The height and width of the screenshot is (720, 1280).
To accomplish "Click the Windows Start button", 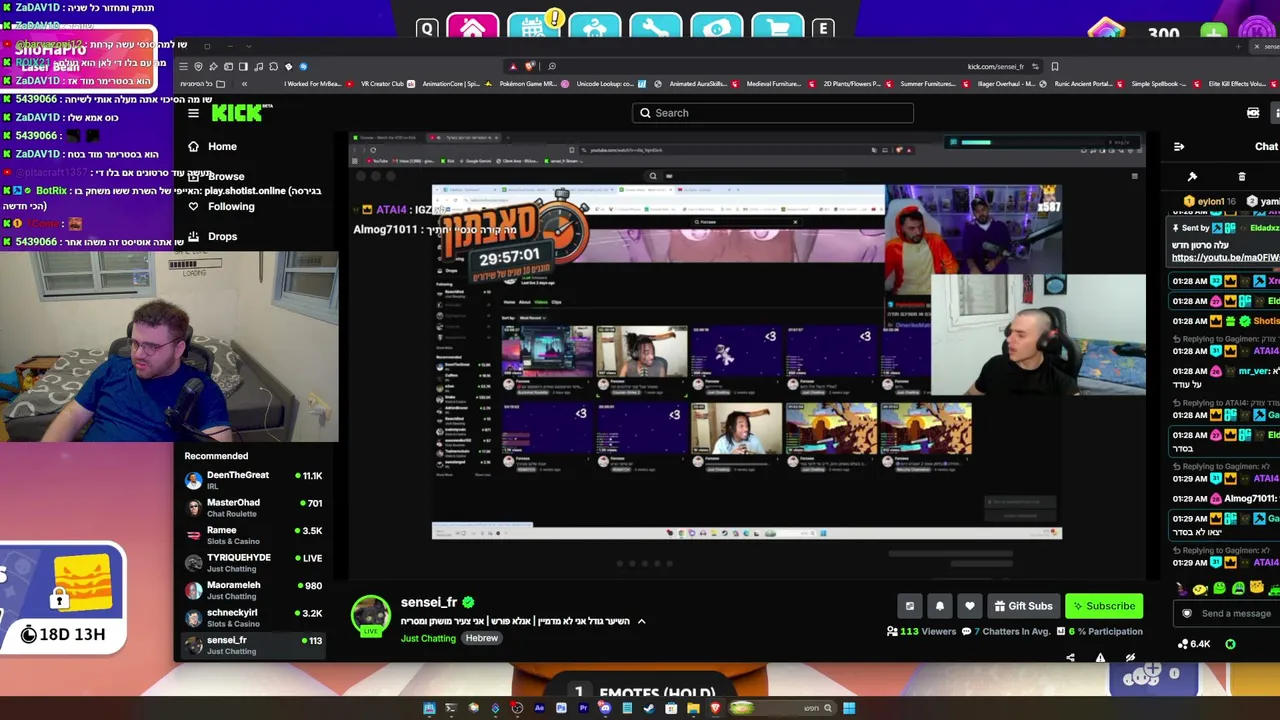I will tap(849, 708).
